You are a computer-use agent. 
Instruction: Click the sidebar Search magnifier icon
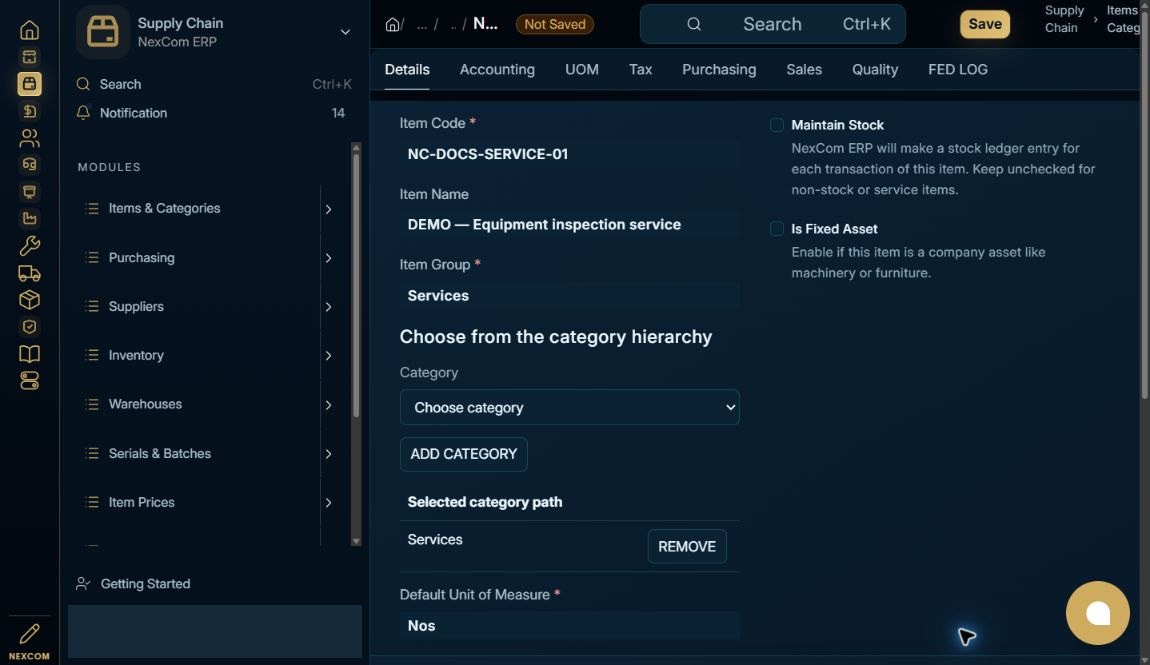tap(83, 84)
